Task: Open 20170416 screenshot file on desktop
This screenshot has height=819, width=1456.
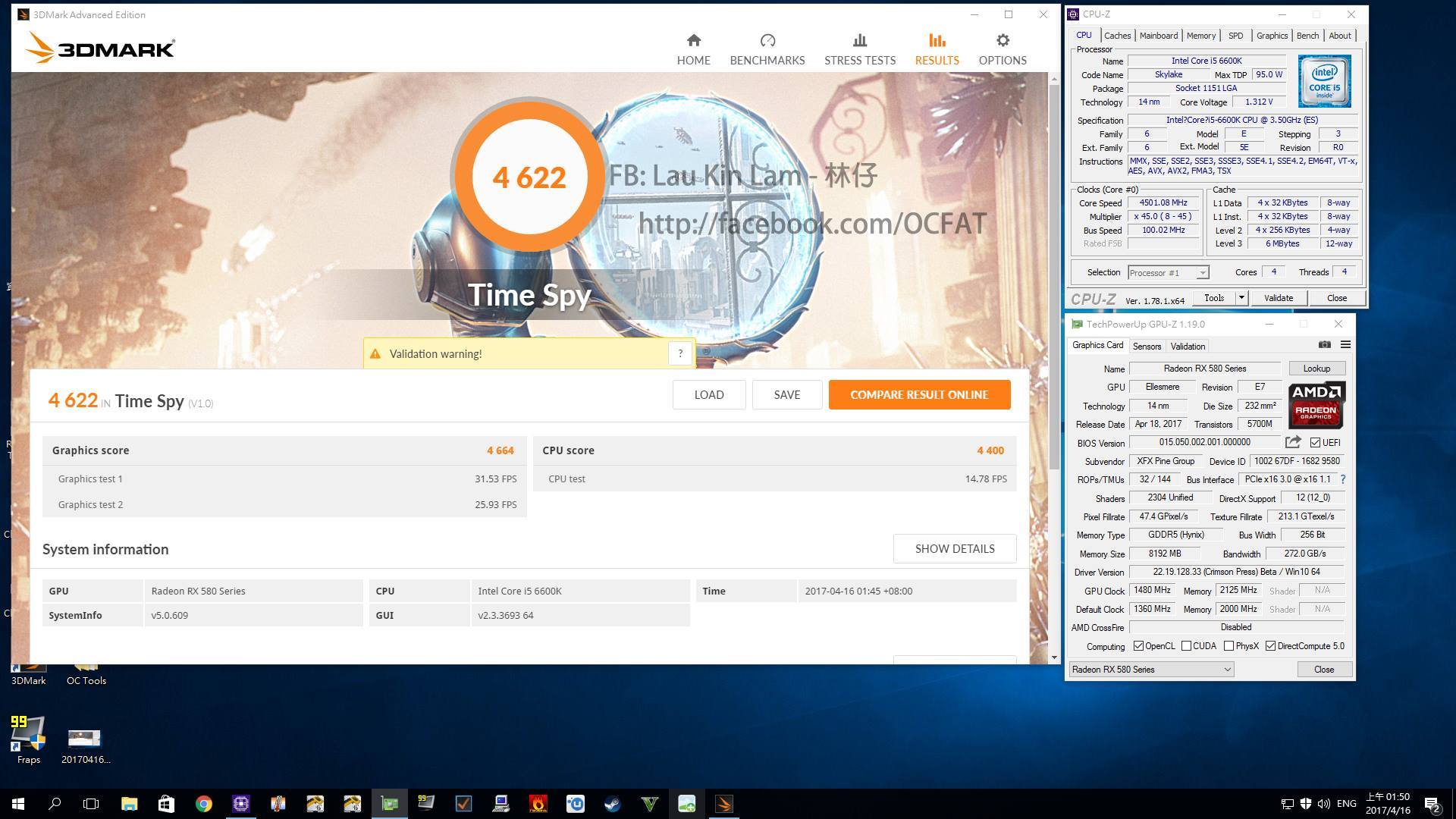Action: 85,745
